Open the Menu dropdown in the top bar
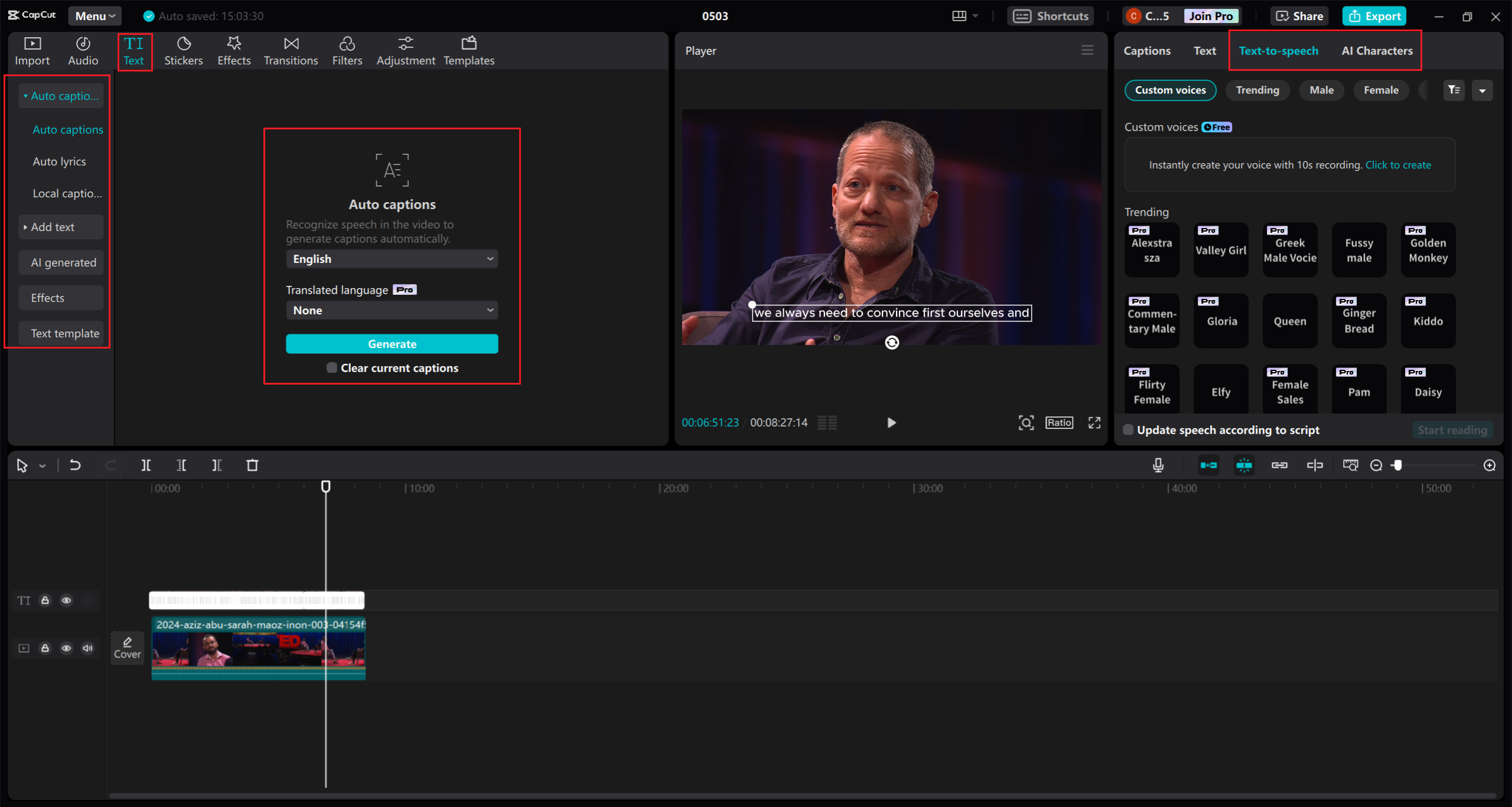Image resolution: width=1512 pixels, height=807 pixels. click(94, 16)
